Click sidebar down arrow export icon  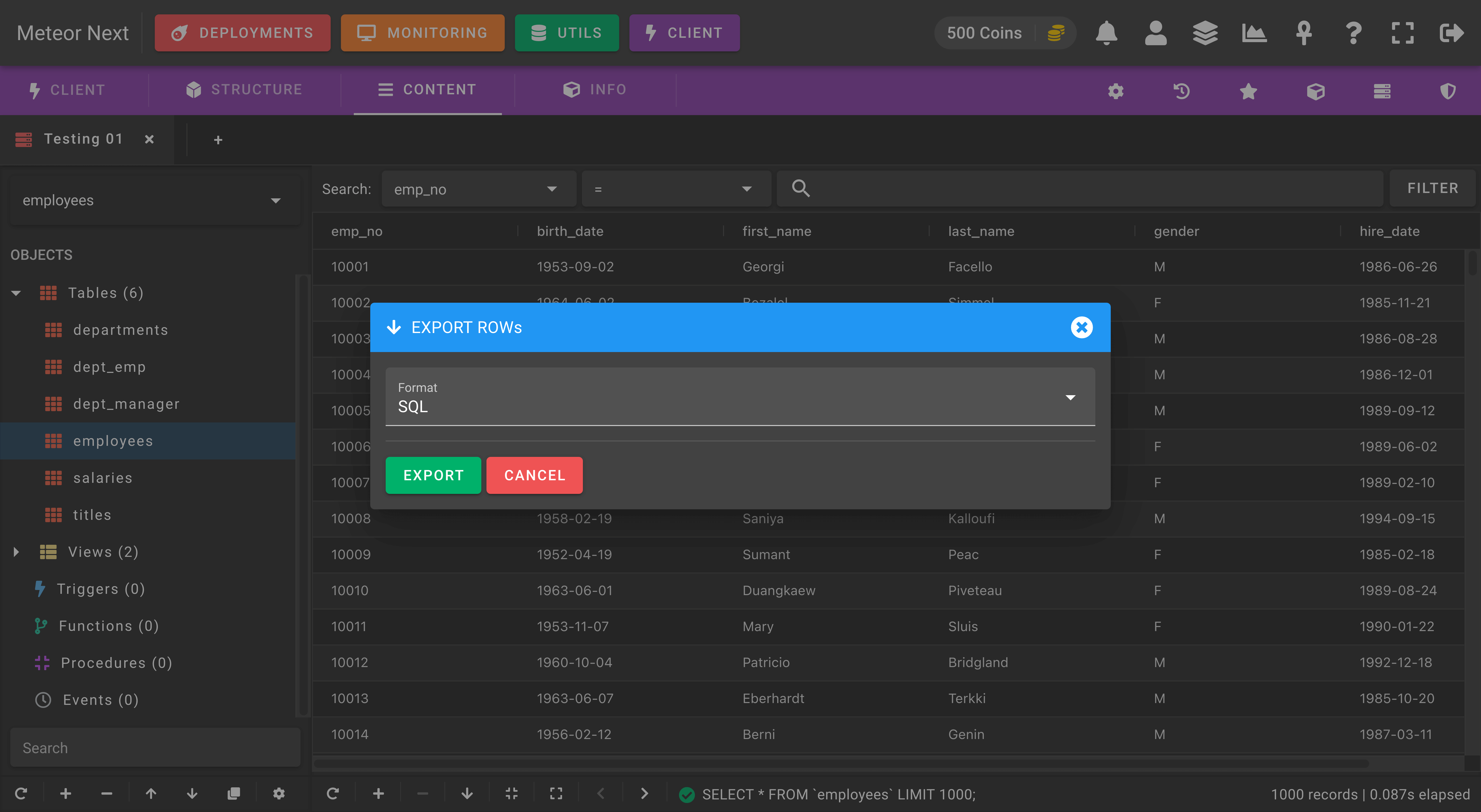pyautogui.click(x=192, y=793)
